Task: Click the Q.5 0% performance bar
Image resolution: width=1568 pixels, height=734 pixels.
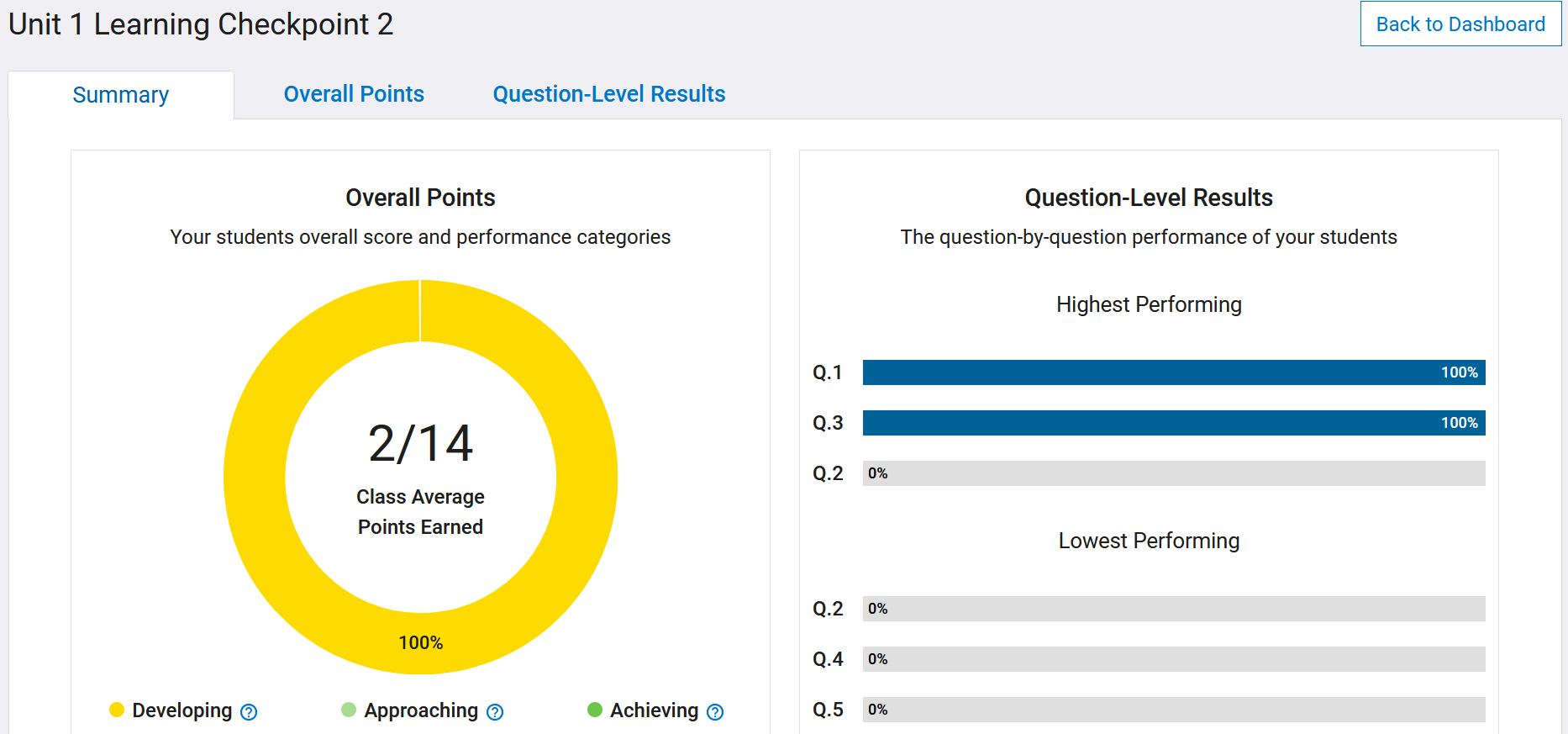Action: (1173, 710)
